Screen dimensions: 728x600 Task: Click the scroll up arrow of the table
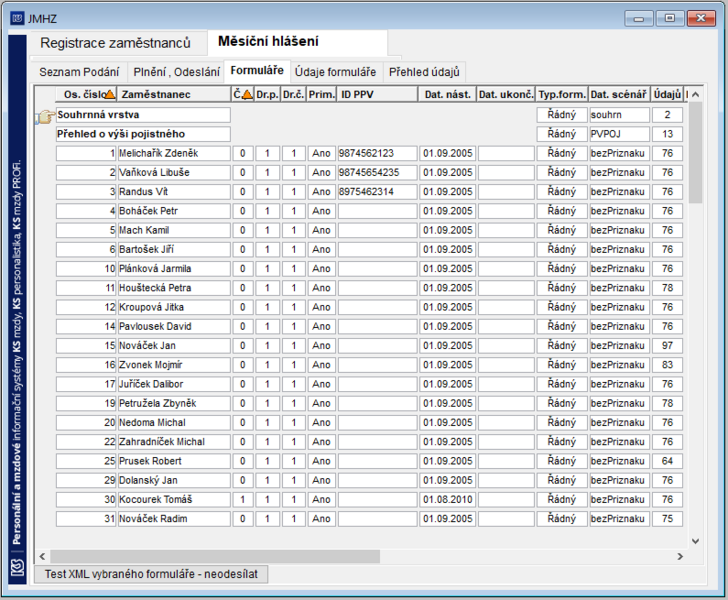695,95
